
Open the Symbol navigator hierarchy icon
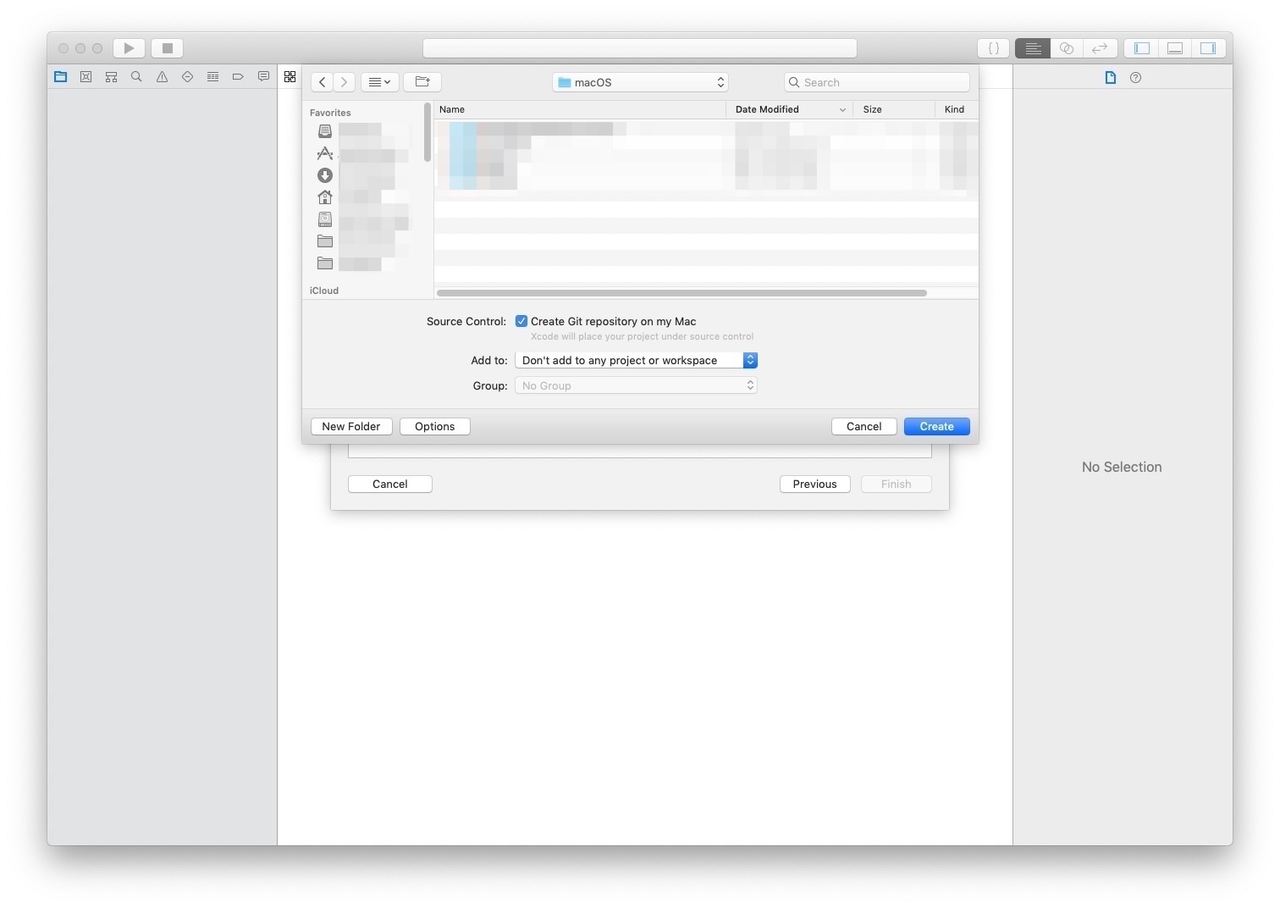click(x=111, y=77)
